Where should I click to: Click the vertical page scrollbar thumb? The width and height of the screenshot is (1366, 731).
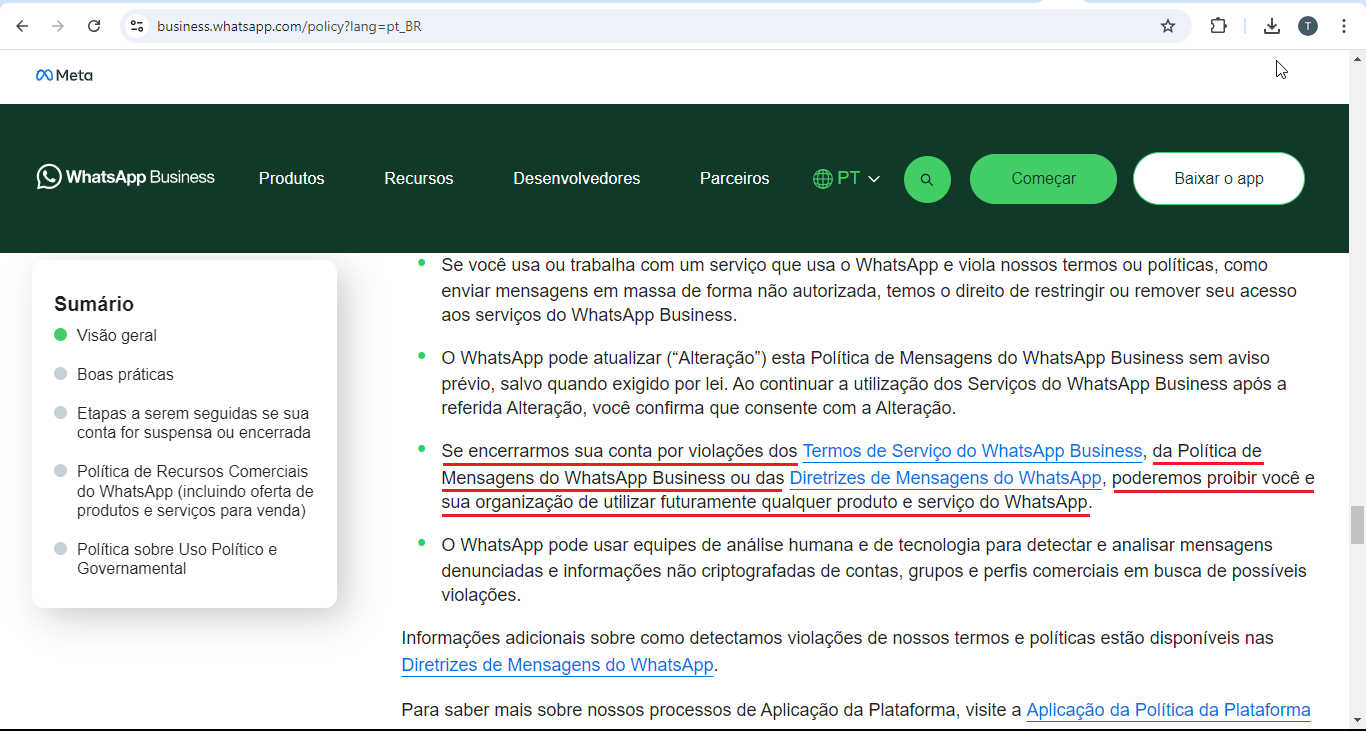coord(1357,525)
